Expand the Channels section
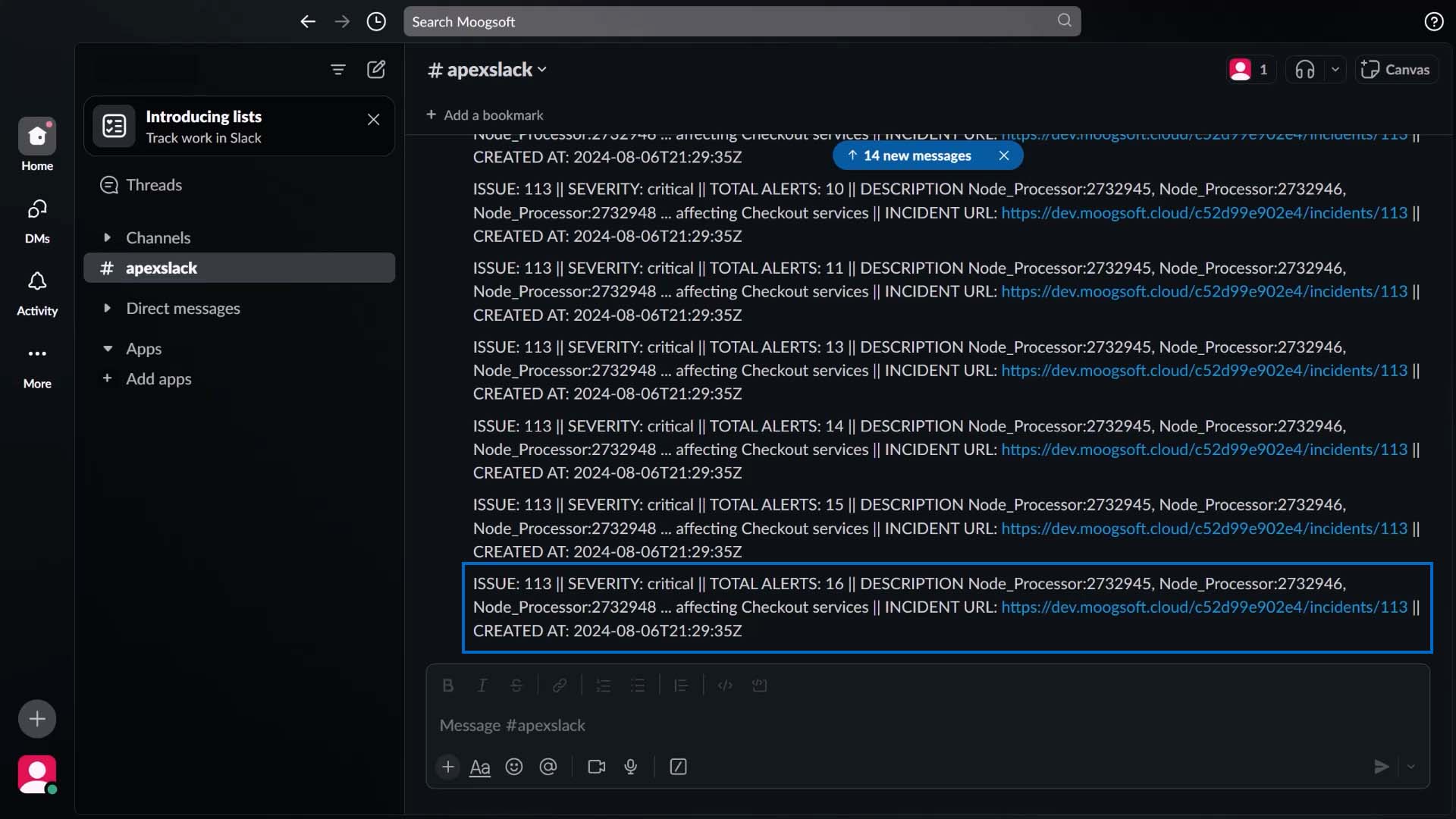The height and width of the screenshot is (819, 1456). (107, 237)
